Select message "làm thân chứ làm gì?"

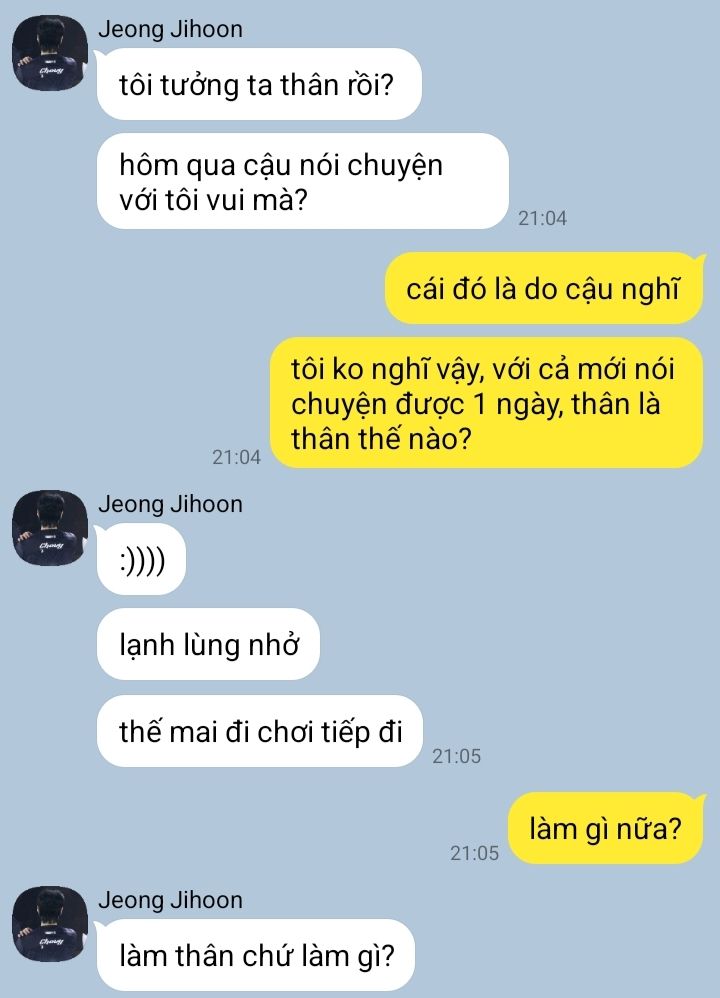click(x=256, y=955)
